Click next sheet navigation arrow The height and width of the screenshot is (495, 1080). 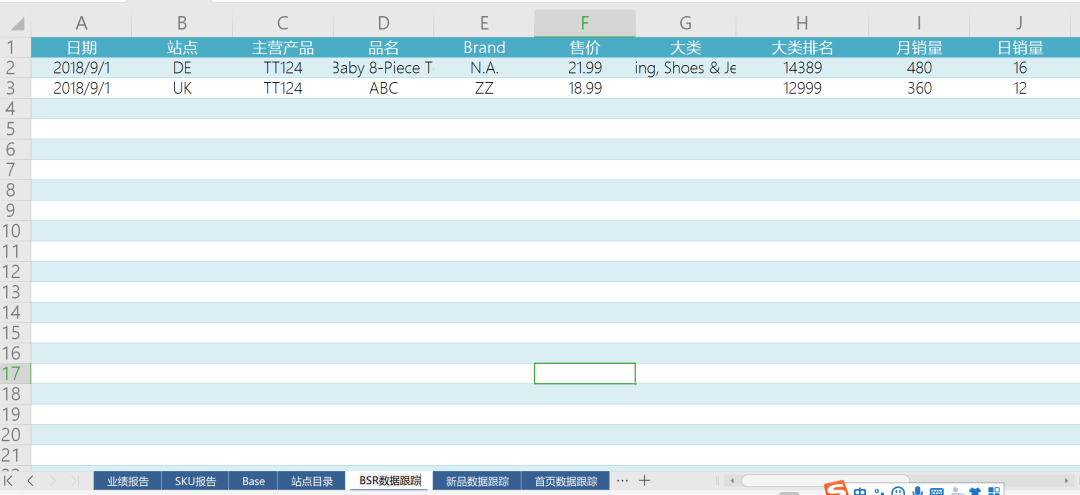(x=53, y=481)
